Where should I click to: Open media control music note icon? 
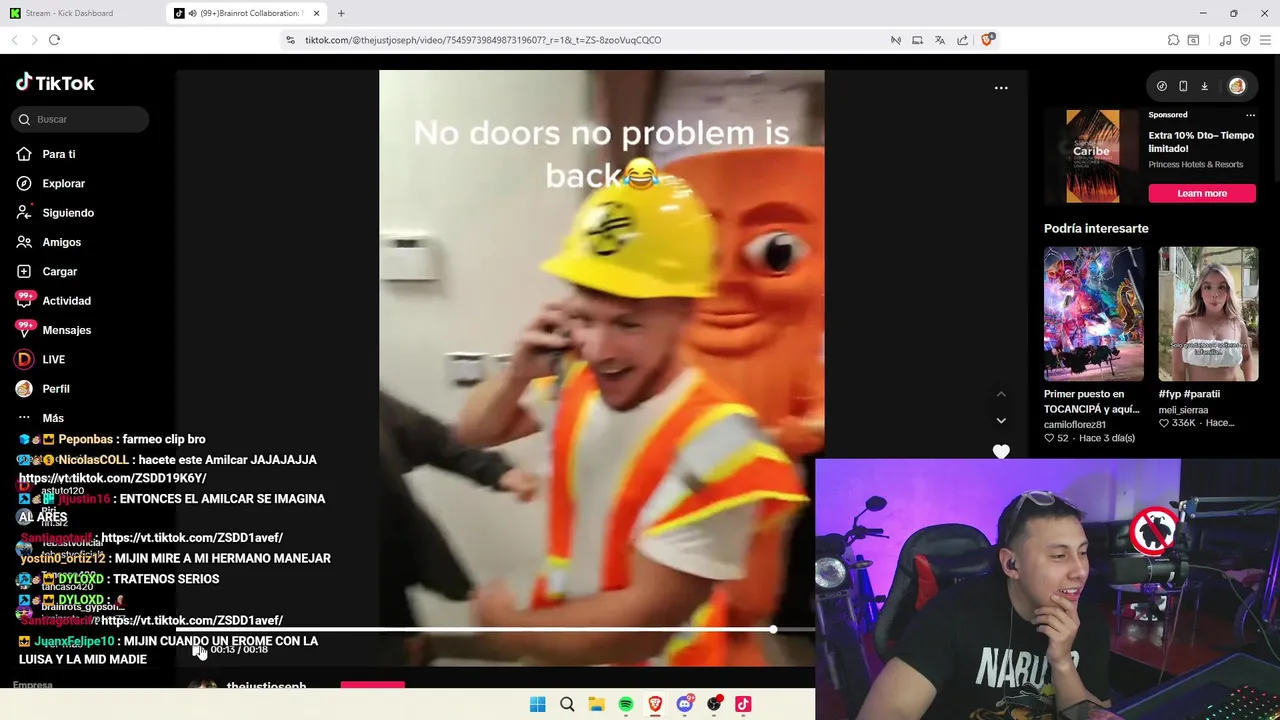(x=1225, y=40)
